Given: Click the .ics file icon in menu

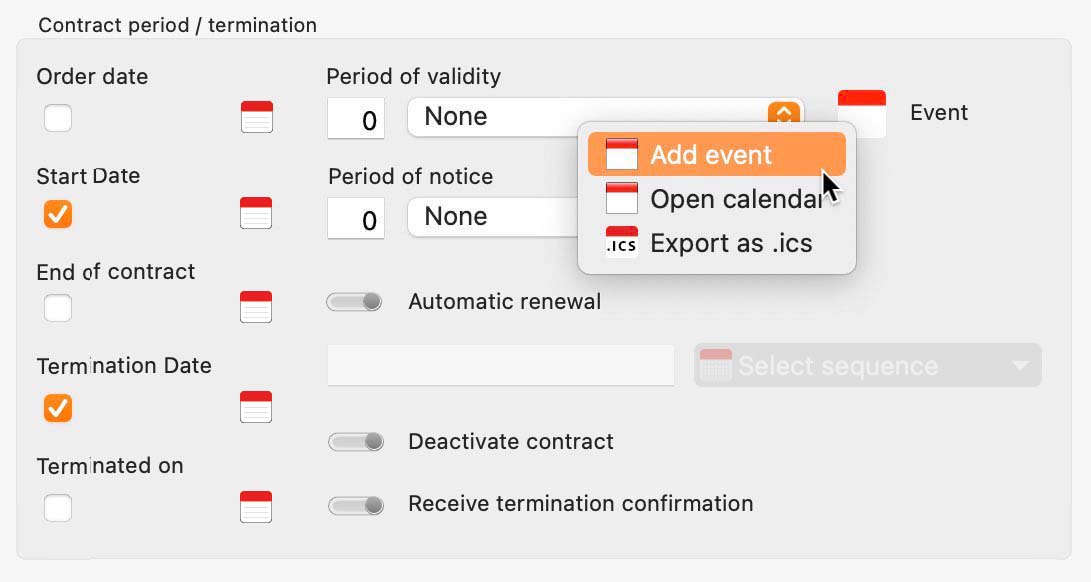Looking at the screenshot, I should pyautogui.click(x=621, y=242).
